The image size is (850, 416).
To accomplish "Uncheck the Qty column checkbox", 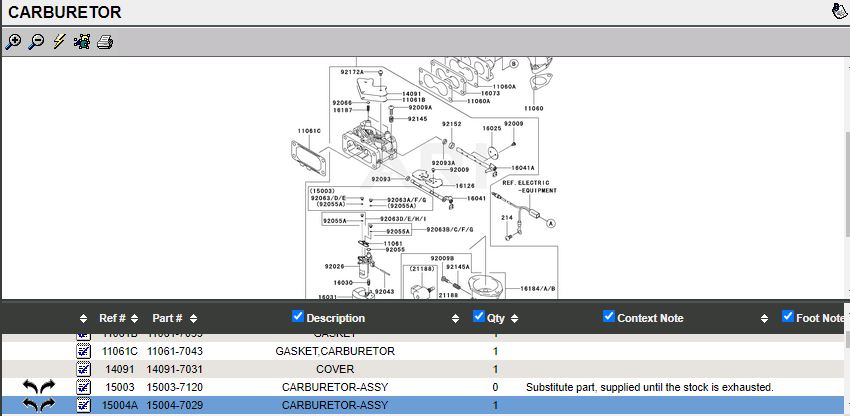I will coord(479,317).
